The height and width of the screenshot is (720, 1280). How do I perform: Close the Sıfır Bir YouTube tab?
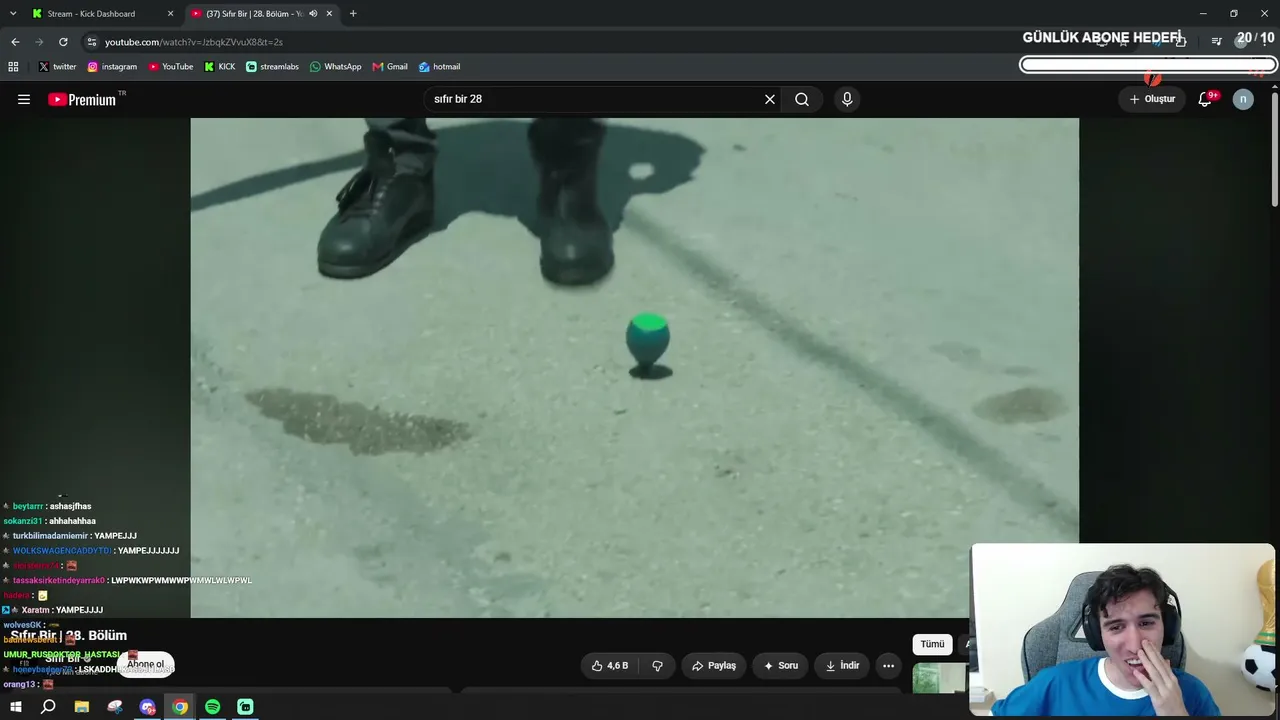[329, 14]
